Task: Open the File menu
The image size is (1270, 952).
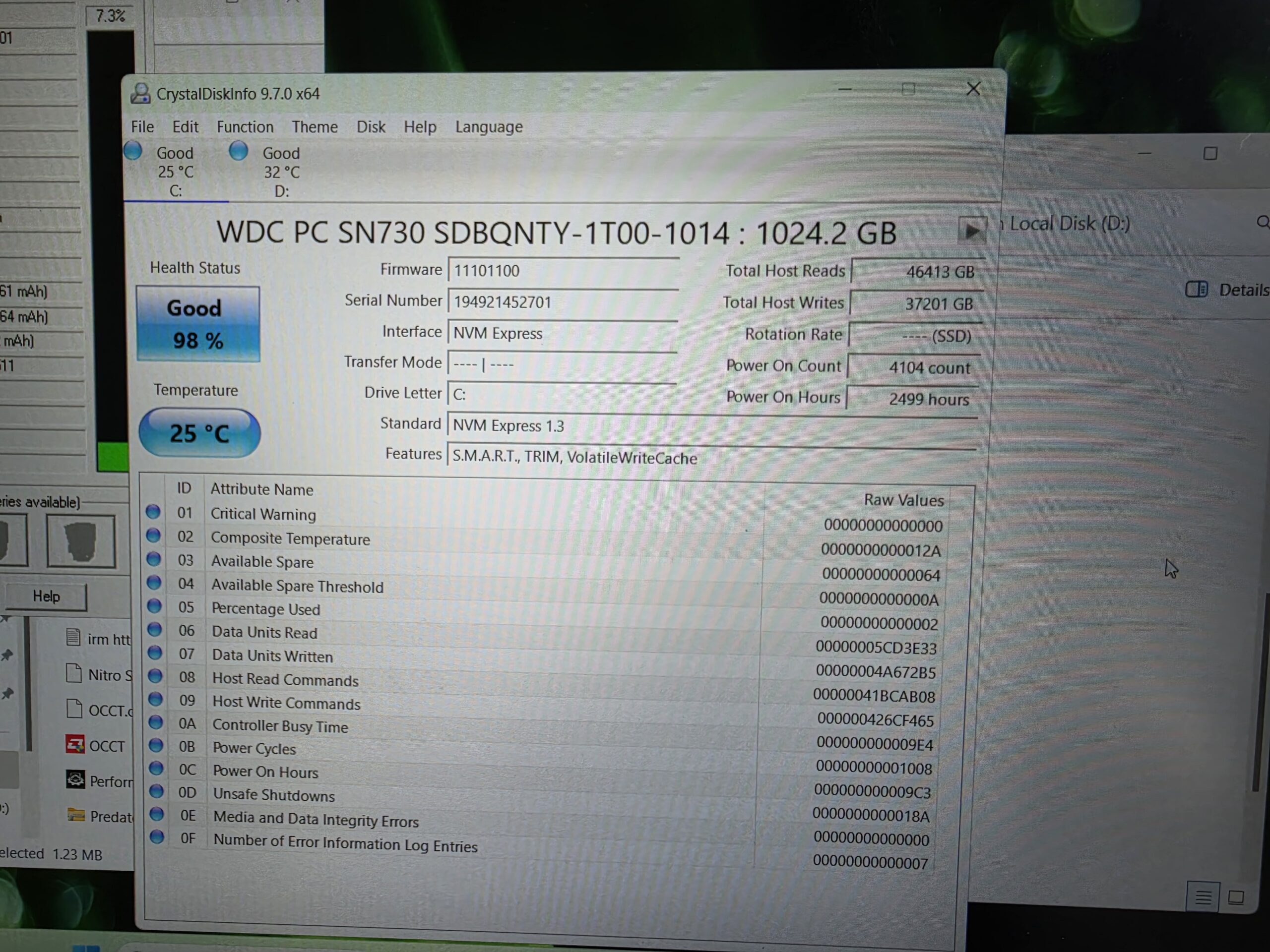Action: click(x=142, y=127)
